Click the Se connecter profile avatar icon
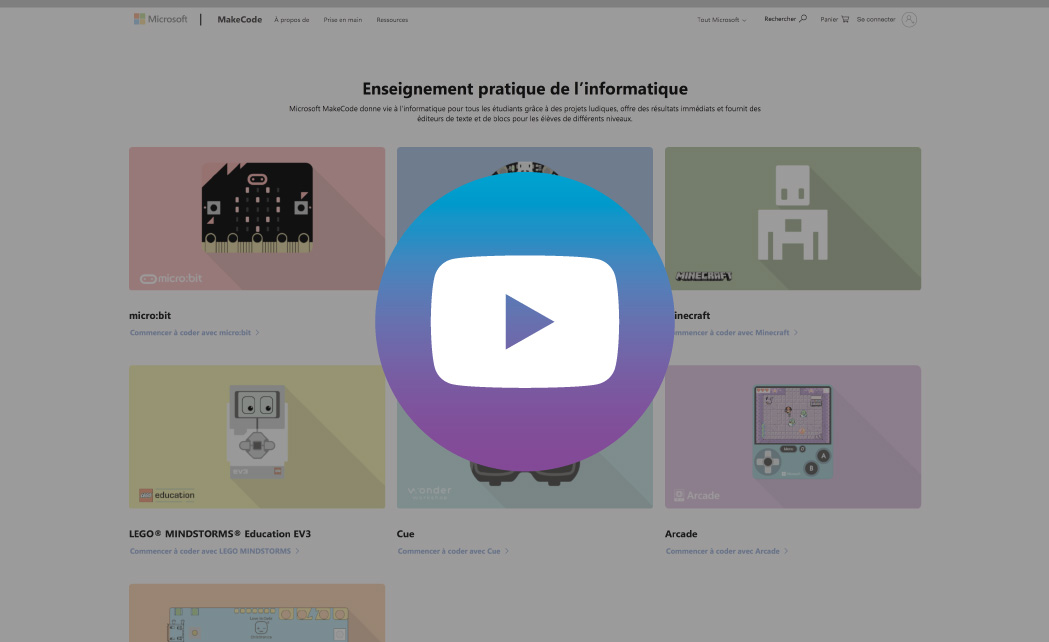The width and height of the screenshot is (1049, 642). 908,19
